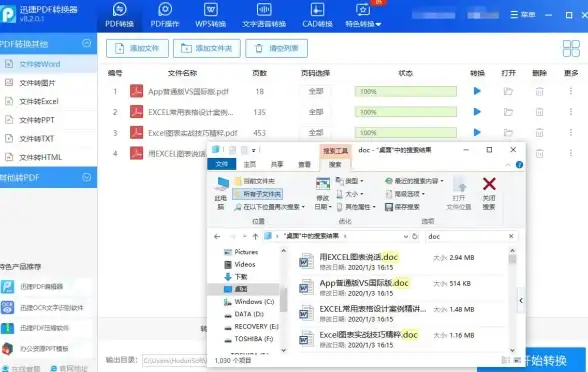The height and width of the screenshot is (372, 588).
Task: Expand the 特色转换 dropdown
Action: pos(363,15)
